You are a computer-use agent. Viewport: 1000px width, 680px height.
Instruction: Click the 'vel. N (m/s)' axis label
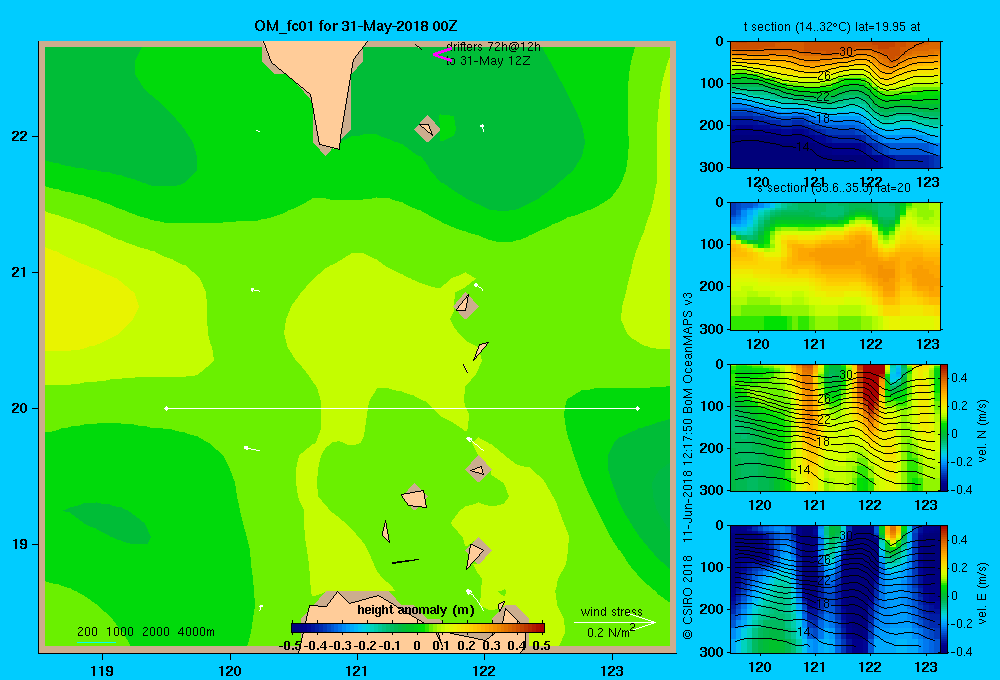(983, 431)
